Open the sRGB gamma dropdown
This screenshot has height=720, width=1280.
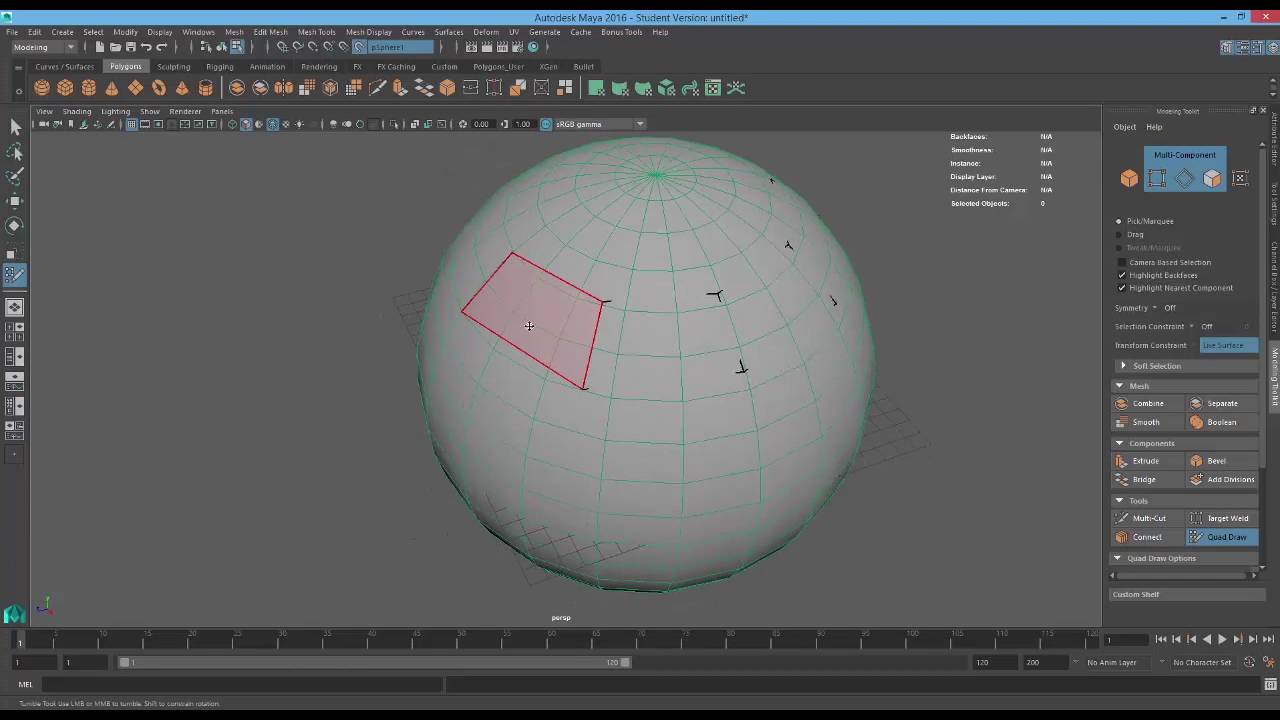click(640, 124)
